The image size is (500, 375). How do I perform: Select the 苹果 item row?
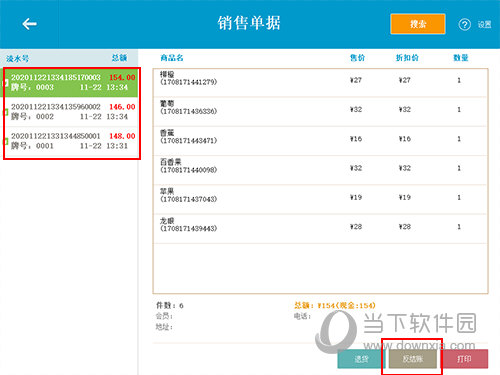pos(320,199)
